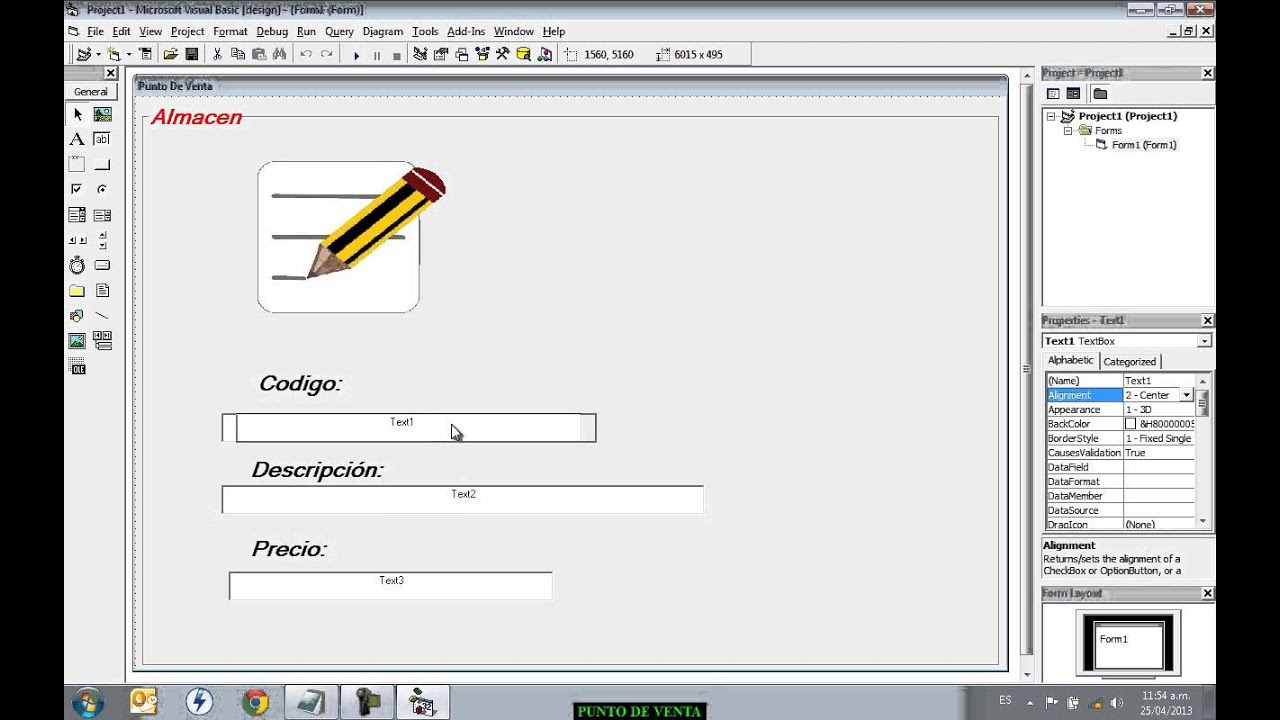Open the File menu
Image resolution: width=1280 pixels, height=720 pixels.
(x=95, y=32)
